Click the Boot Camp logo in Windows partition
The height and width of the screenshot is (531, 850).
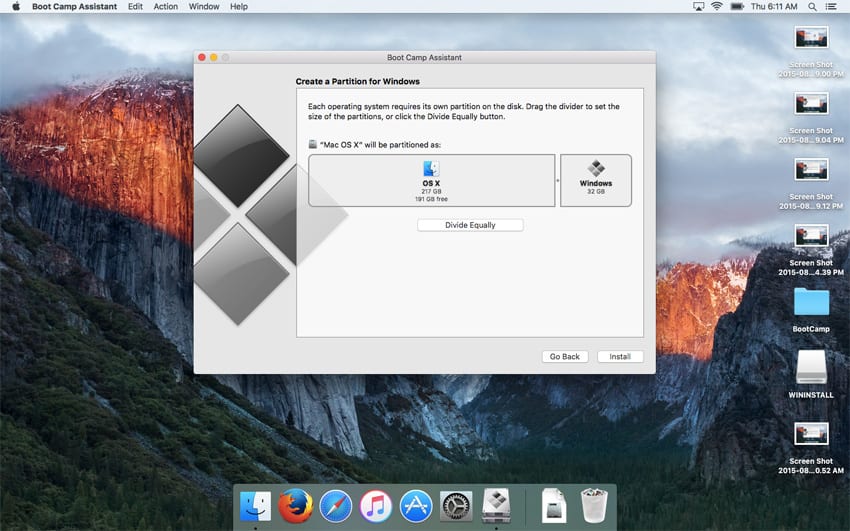point(596,168)
